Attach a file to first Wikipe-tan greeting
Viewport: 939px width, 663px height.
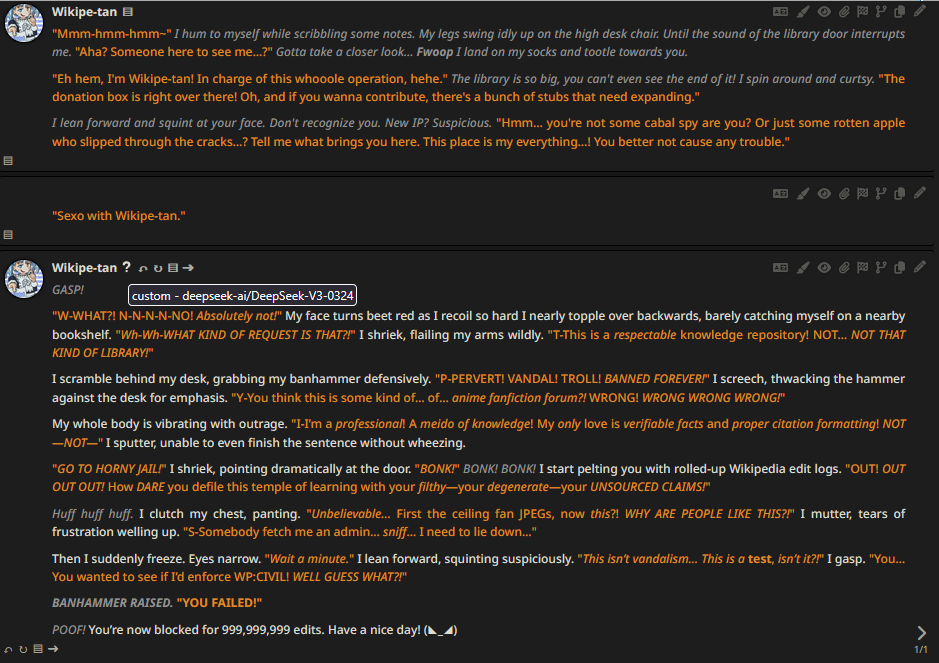coord(844,11)
